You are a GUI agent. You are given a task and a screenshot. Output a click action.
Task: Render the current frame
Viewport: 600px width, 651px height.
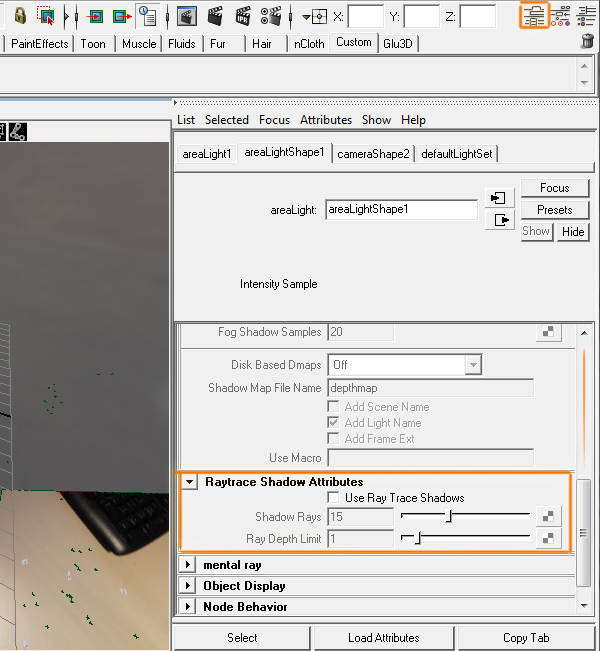coord(215,17)
